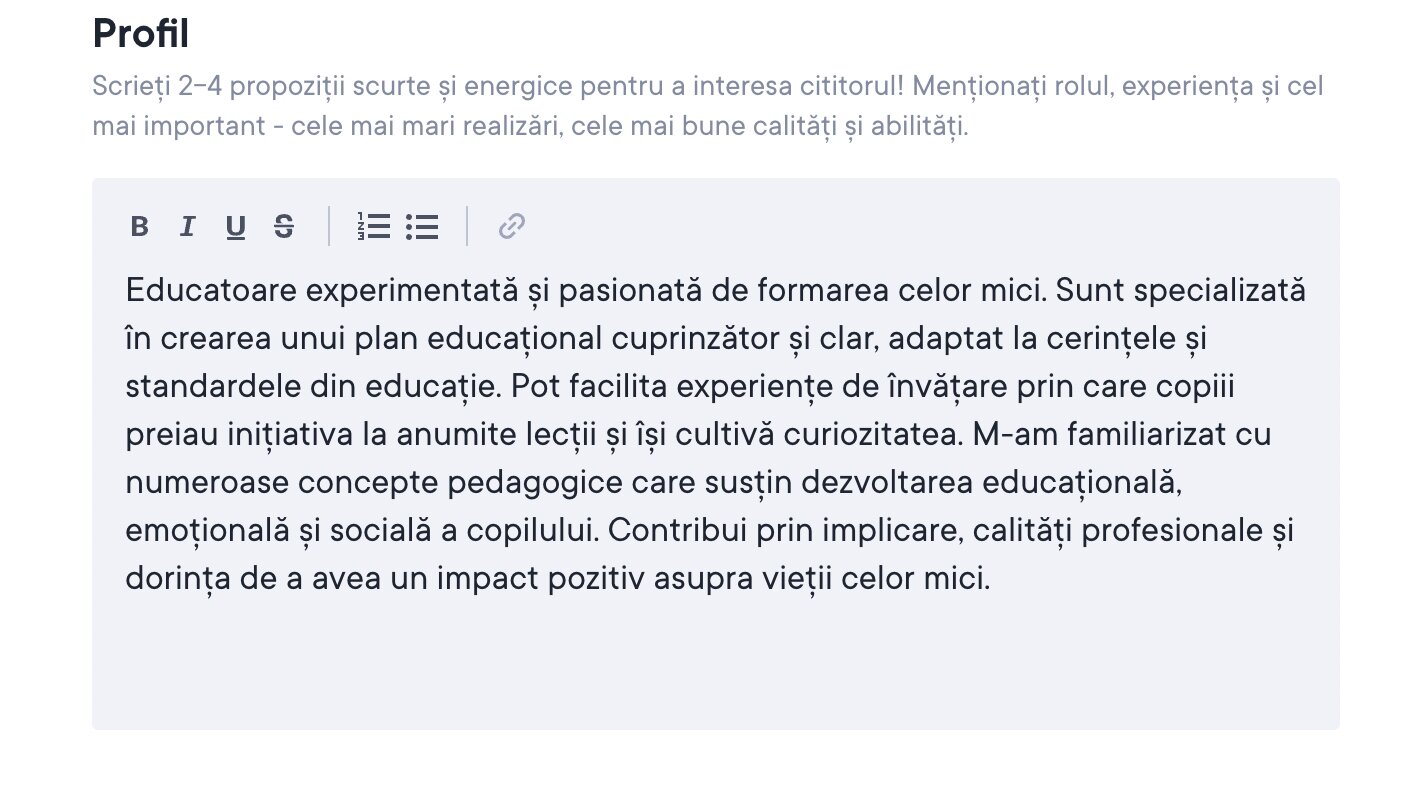Apply underline formatting
This screenshot has height=792, width=1414.
pyautogui.click(x=235, y=227)
